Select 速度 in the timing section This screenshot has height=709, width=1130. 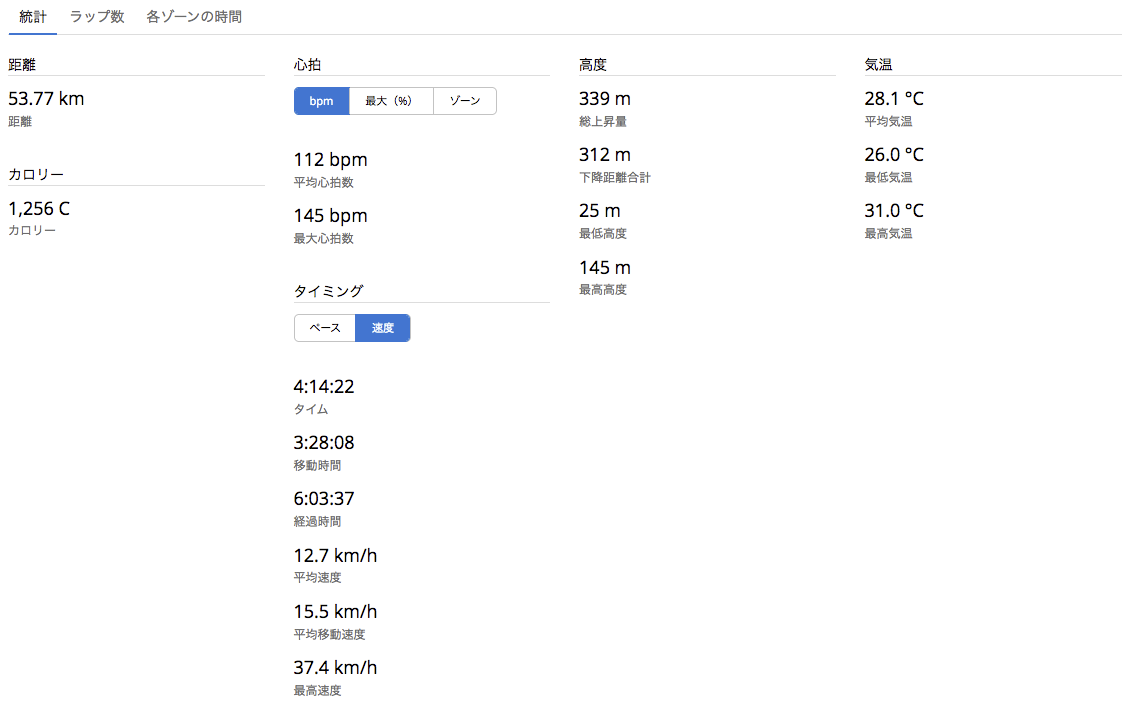(383, 328)
